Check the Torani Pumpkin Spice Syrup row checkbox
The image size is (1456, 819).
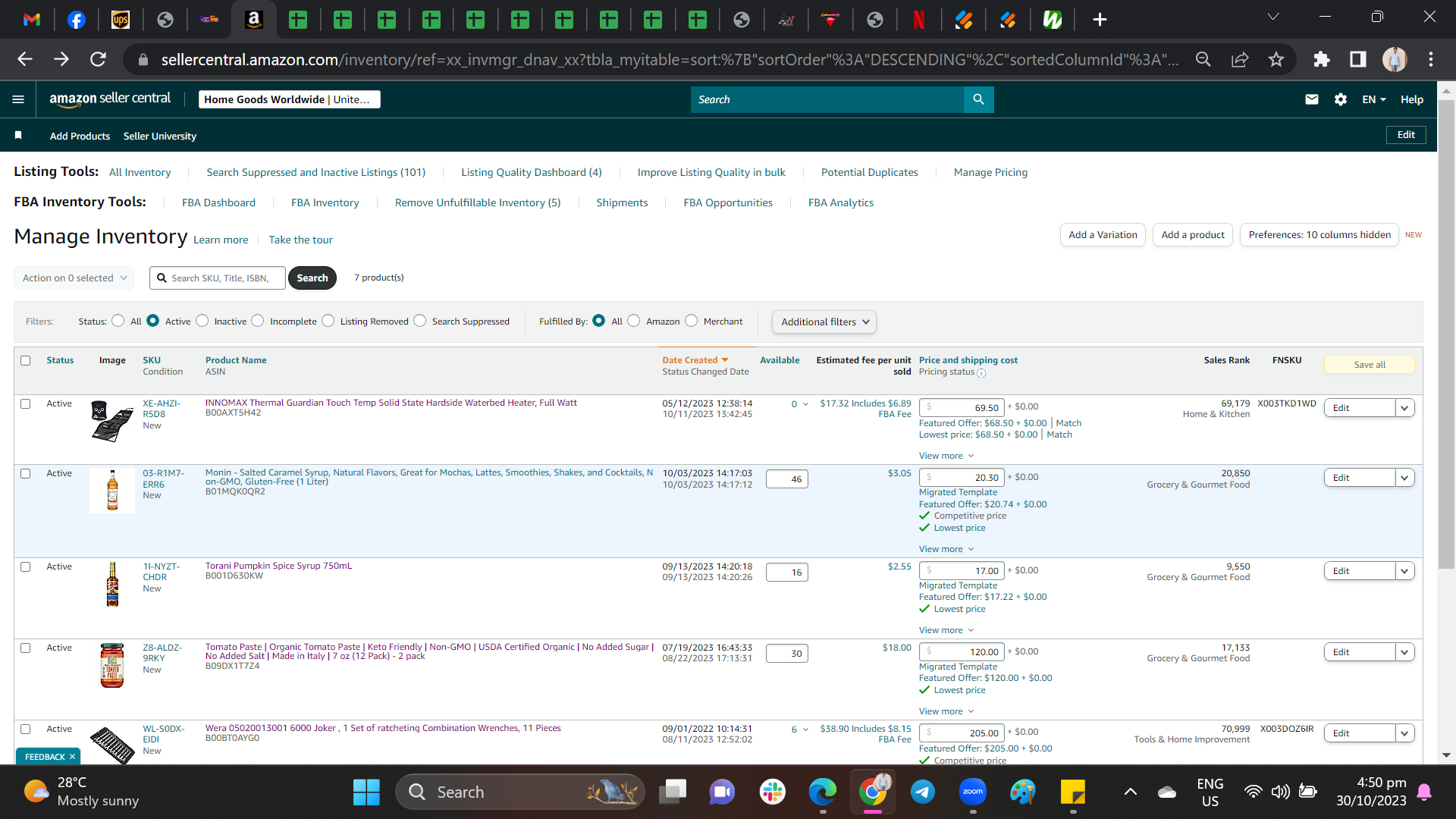pos(26,567)
